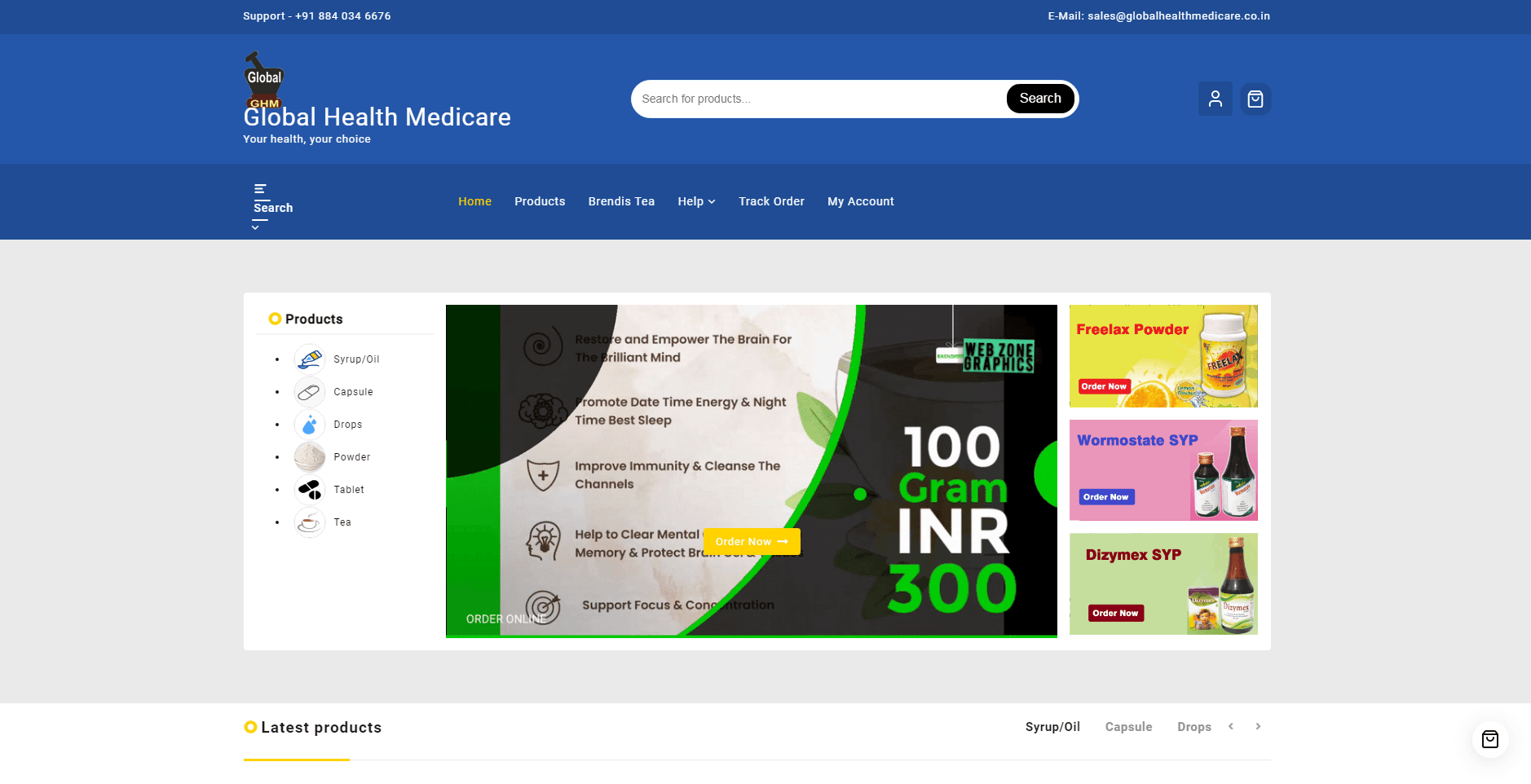Click the Drops category icon
Screen dimensions: 1531x784
[x=310, y=425]
